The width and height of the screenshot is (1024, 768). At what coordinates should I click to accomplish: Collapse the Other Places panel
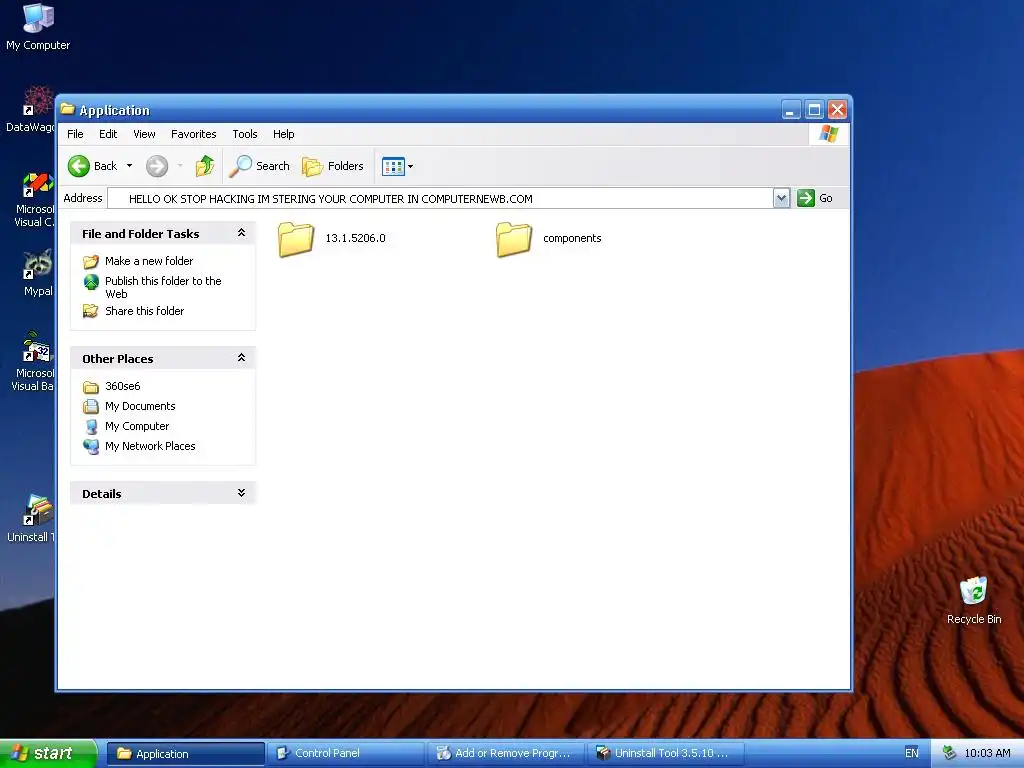(241, 358)
